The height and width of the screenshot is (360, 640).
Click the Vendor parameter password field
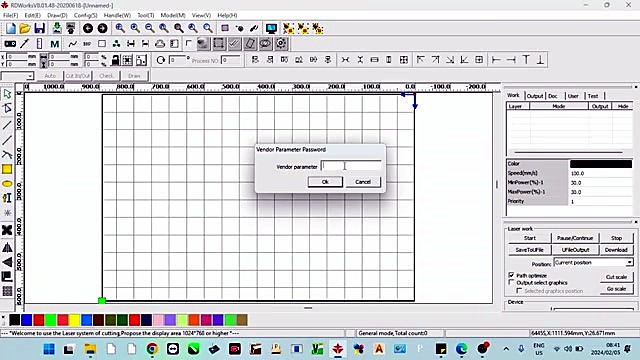click(x=351, y=166)
